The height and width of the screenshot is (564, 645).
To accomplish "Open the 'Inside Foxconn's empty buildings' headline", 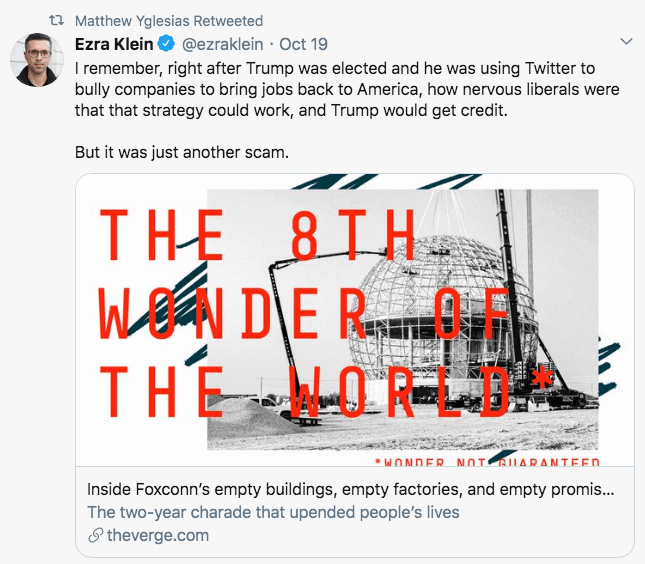I will pos(350,490).
